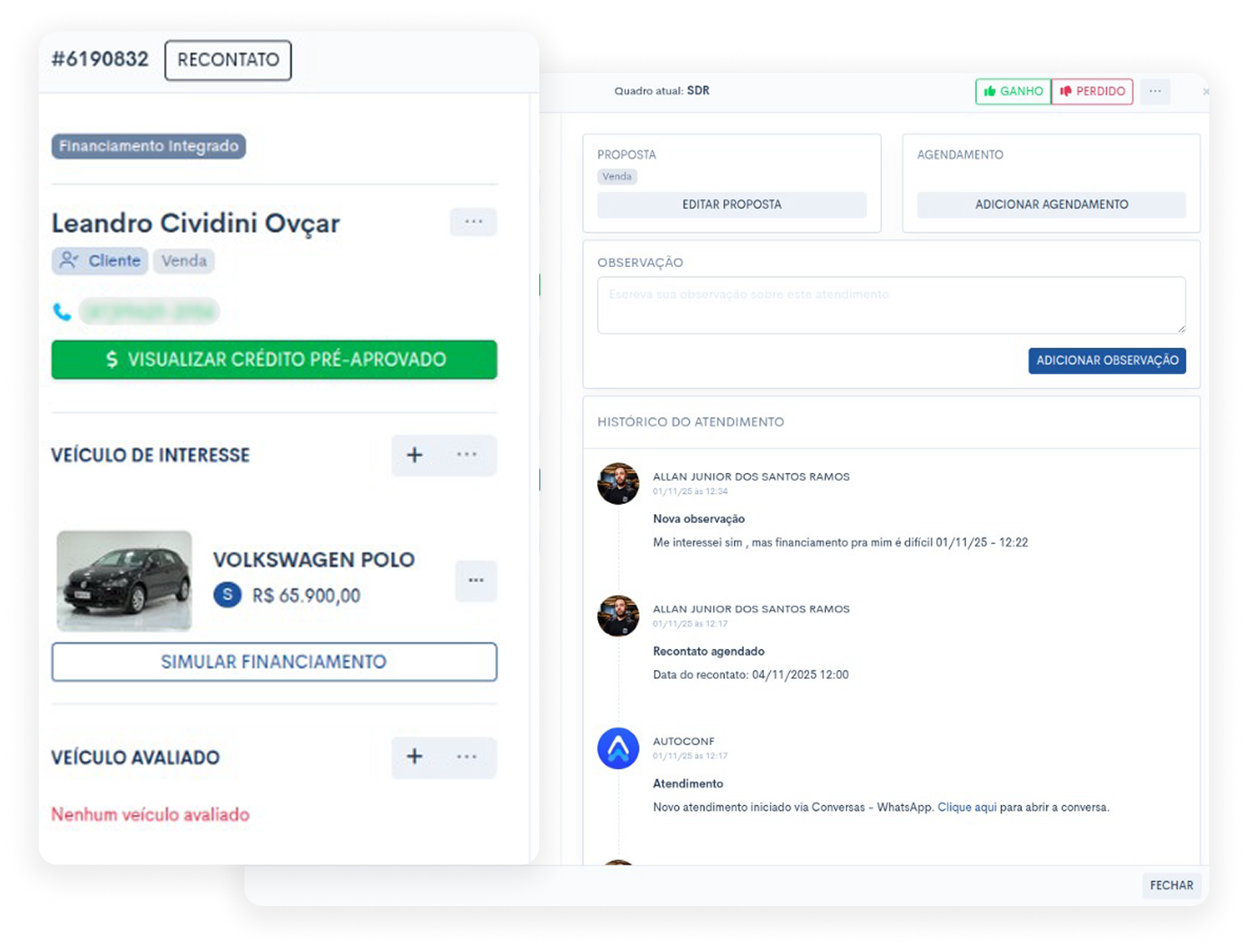
Task: Click Allan Junior's avatar on Nova observação
Action: [619, 484]
